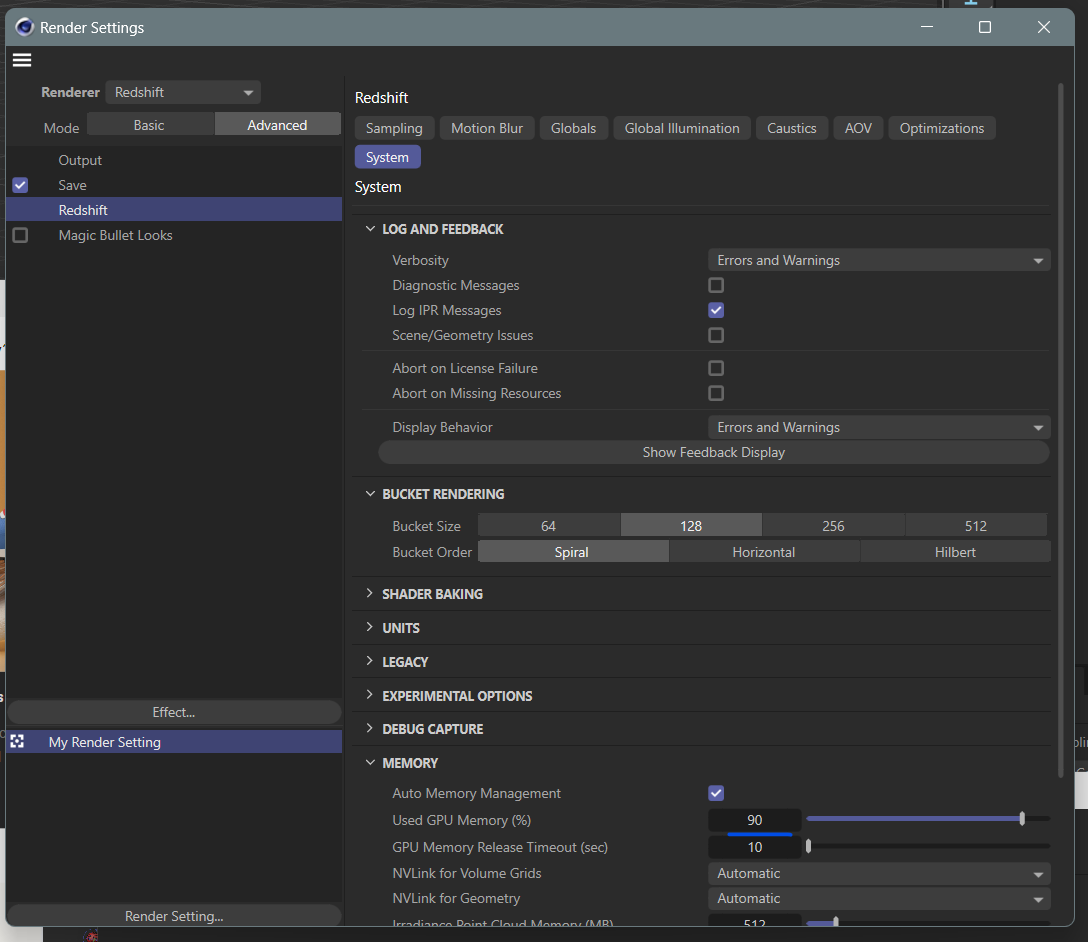Click Show Feedback Display button

click(x=713, y=452)
